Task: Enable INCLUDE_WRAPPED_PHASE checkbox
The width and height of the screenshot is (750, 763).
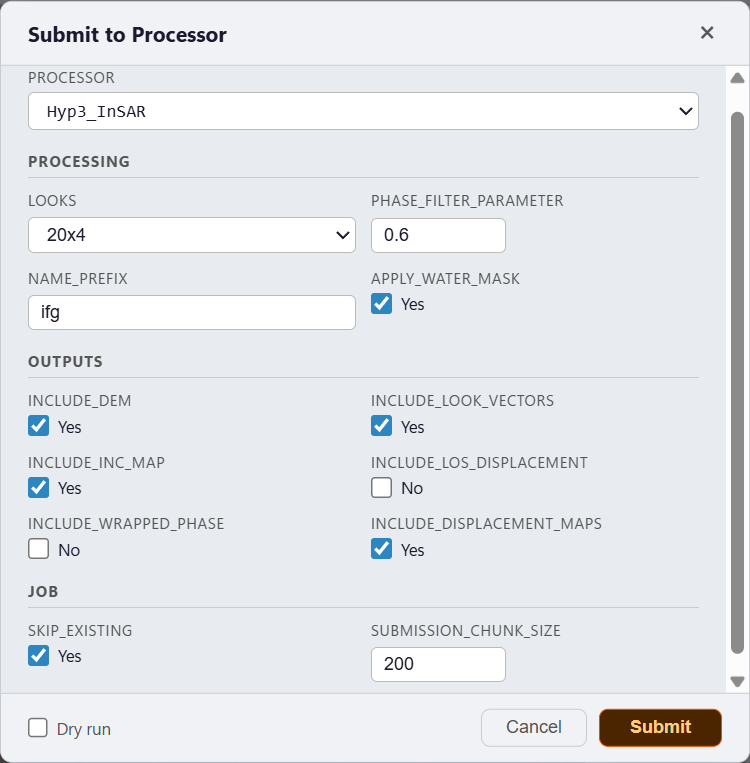Action: [x=38, y=549]
